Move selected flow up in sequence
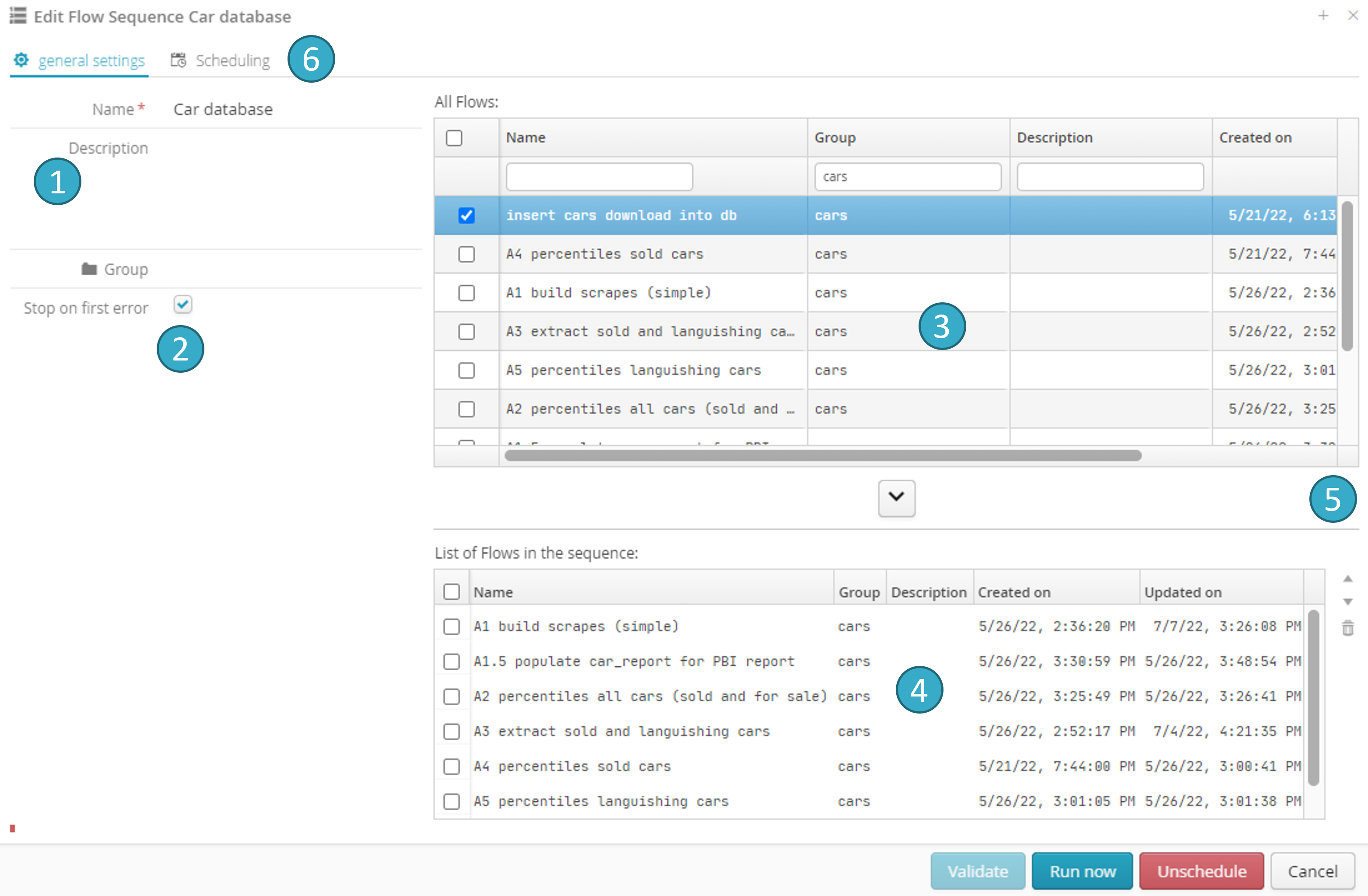 [x=1347, y=579]
